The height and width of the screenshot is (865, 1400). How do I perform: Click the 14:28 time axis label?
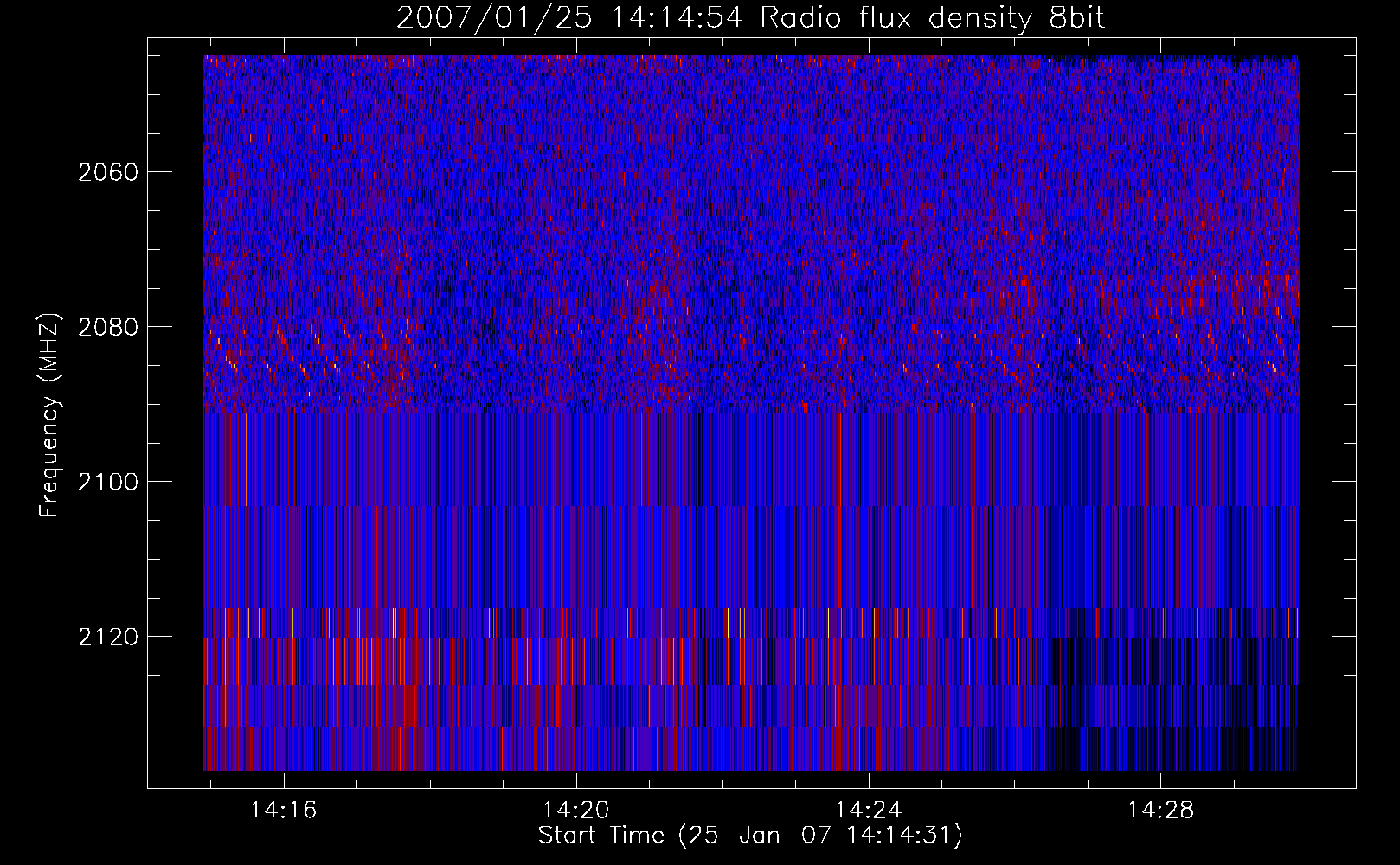tap(1160, 810)
